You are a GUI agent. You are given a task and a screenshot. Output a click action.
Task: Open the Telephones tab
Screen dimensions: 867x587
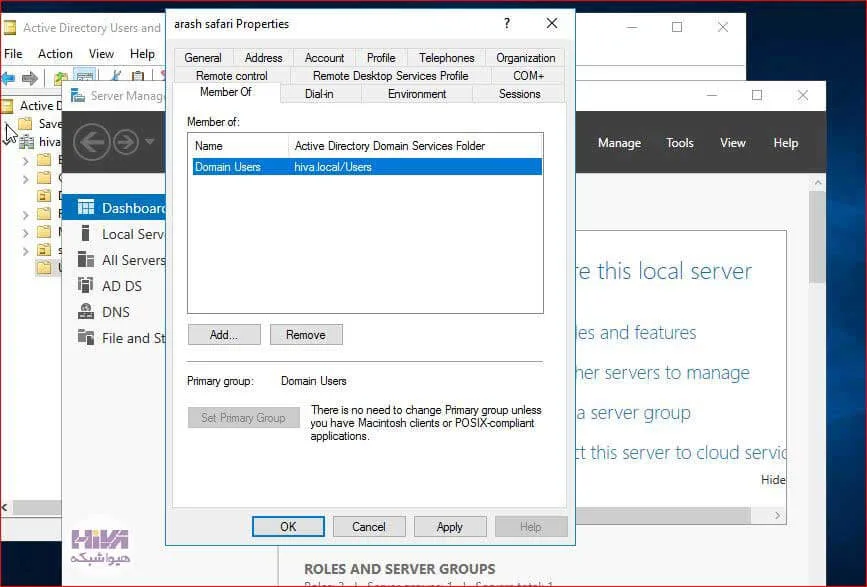point(446,57)
